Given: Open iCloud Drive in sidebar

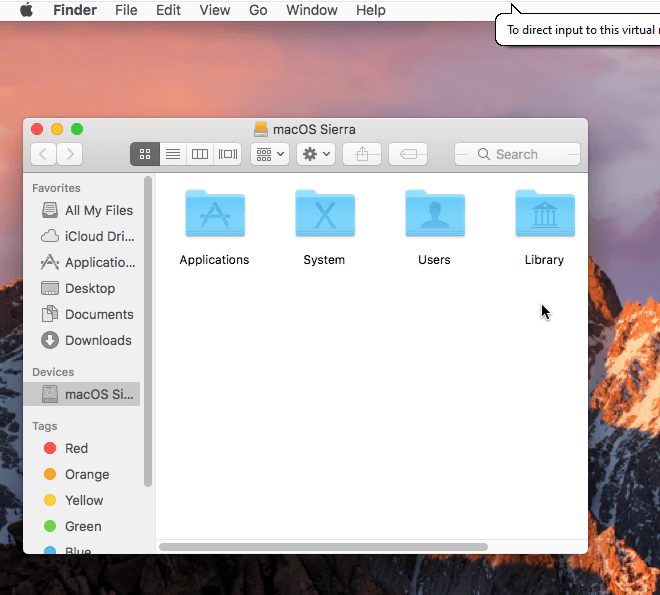Looking at the screenshot, I should click(82, 236).
